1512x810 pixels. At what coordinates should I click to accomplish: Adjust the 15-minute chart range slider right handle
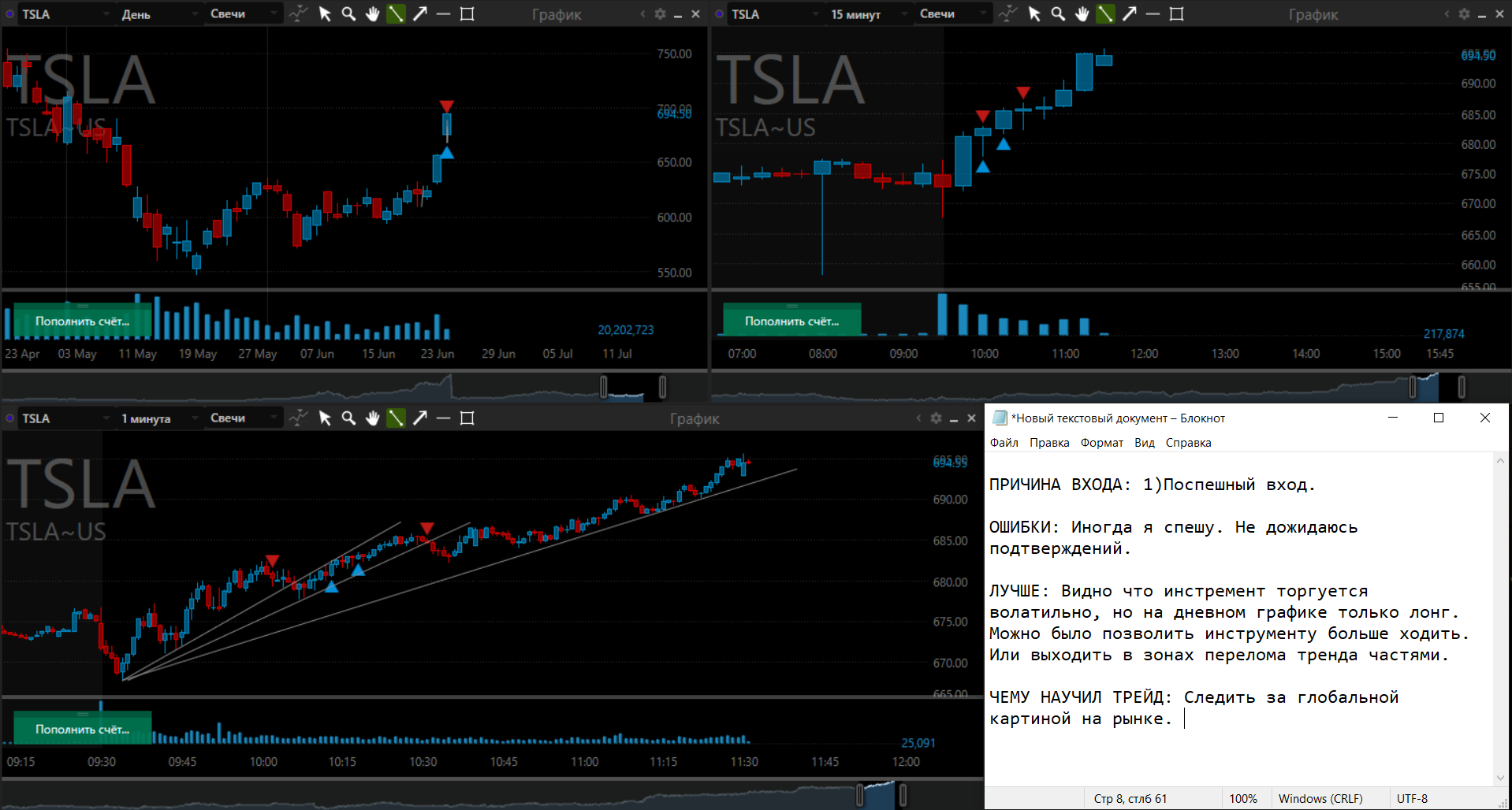(1462, 387)
